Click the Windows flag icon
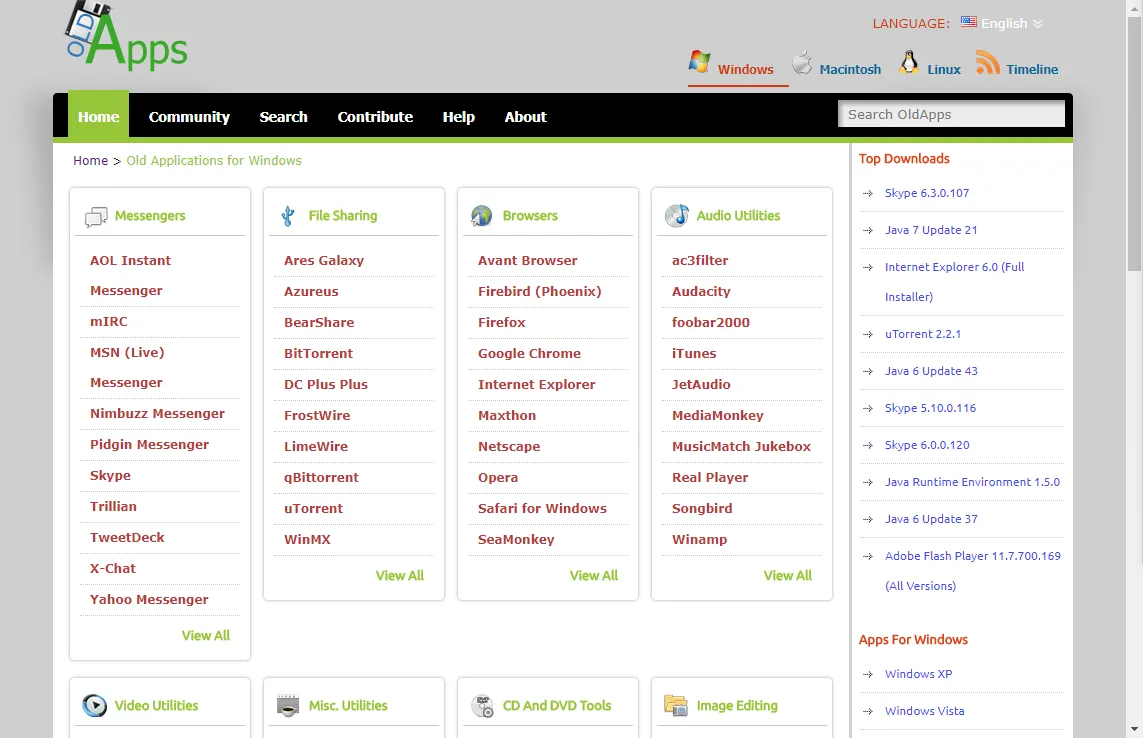Viewport: 1143px width, 738px height. (699, 62)
